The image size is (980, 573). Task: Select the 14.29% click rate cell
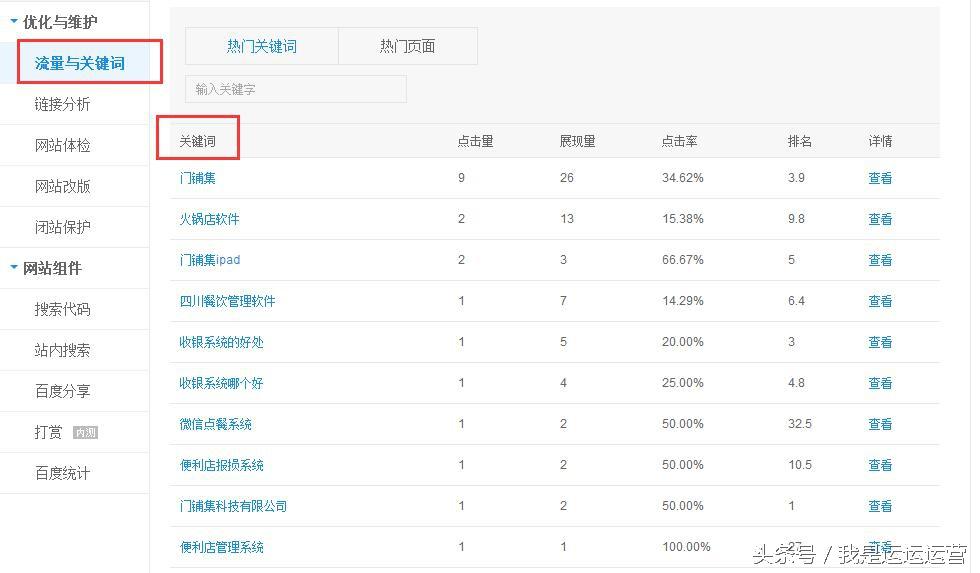(x=682, y=301)
